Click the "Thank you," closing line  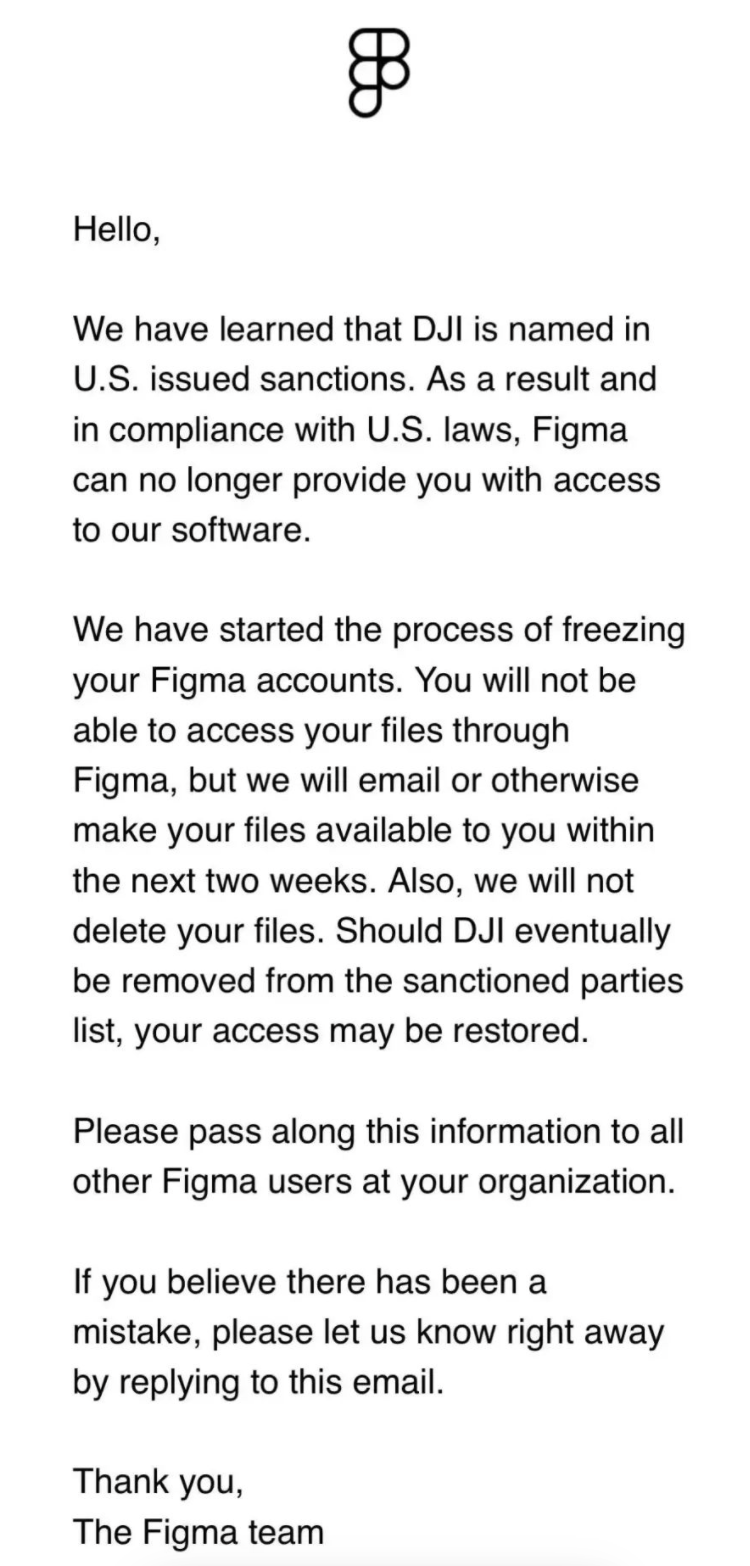(158, 1482)
